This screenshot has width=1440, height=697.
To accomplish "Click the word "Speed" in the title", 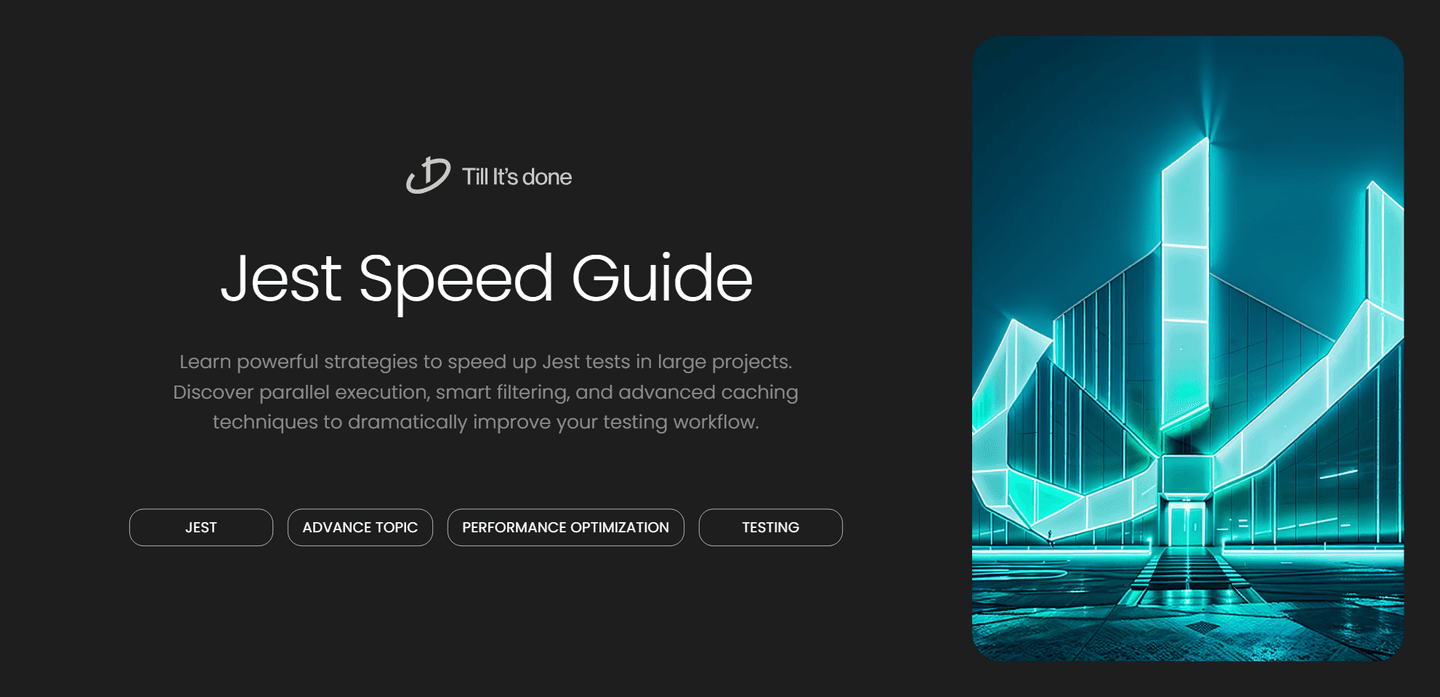I will [x=455, y=278].
